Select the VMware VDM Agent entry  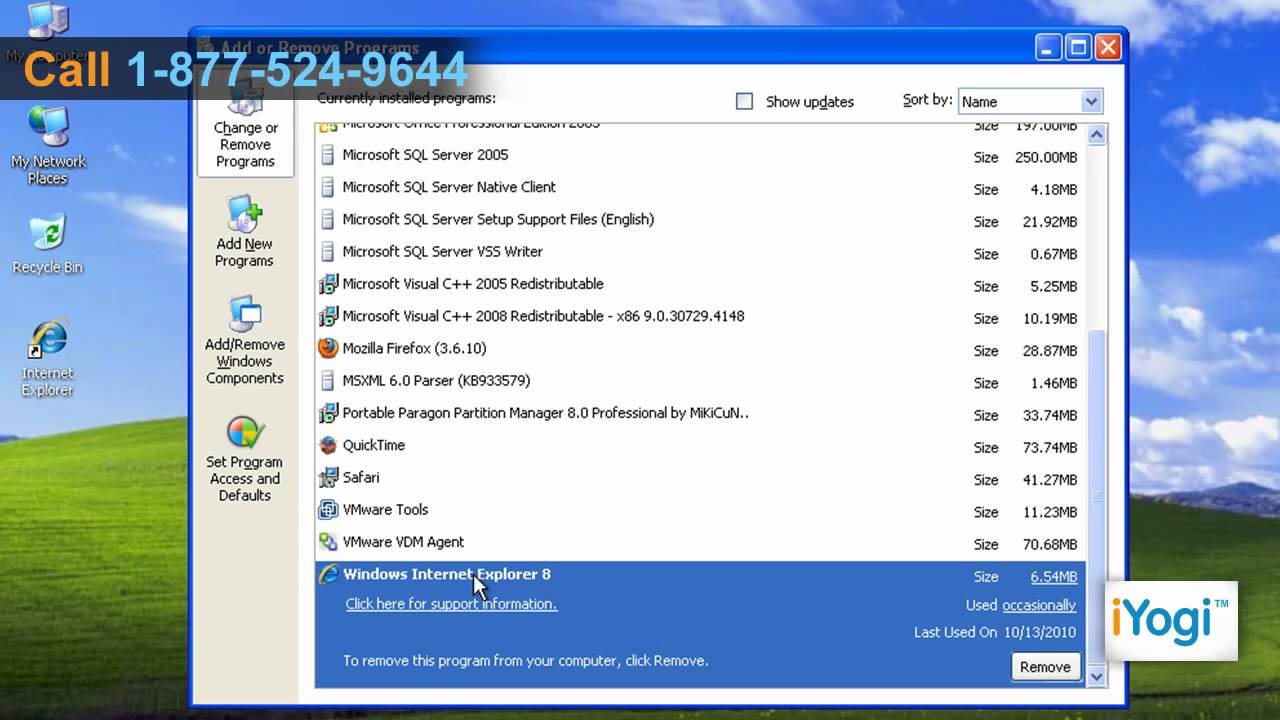pos(698,542)
